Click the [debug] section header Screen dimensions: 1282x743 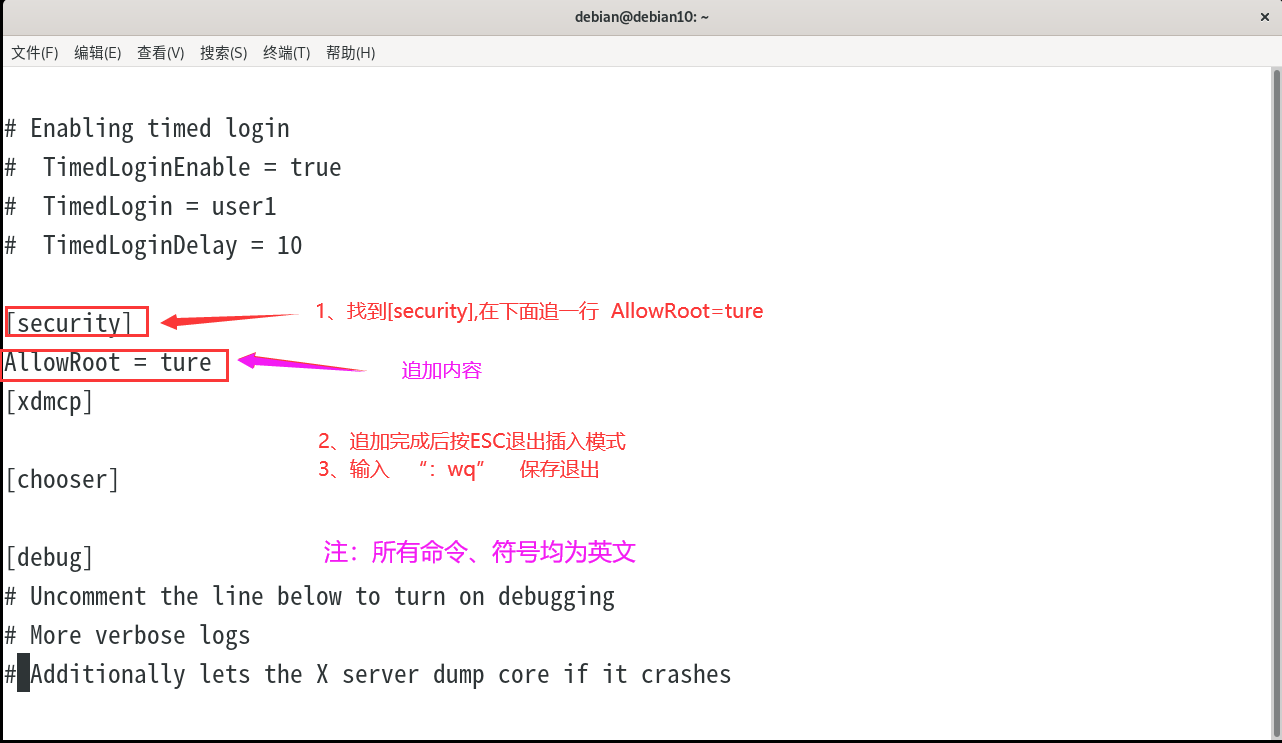coord(49,556)
